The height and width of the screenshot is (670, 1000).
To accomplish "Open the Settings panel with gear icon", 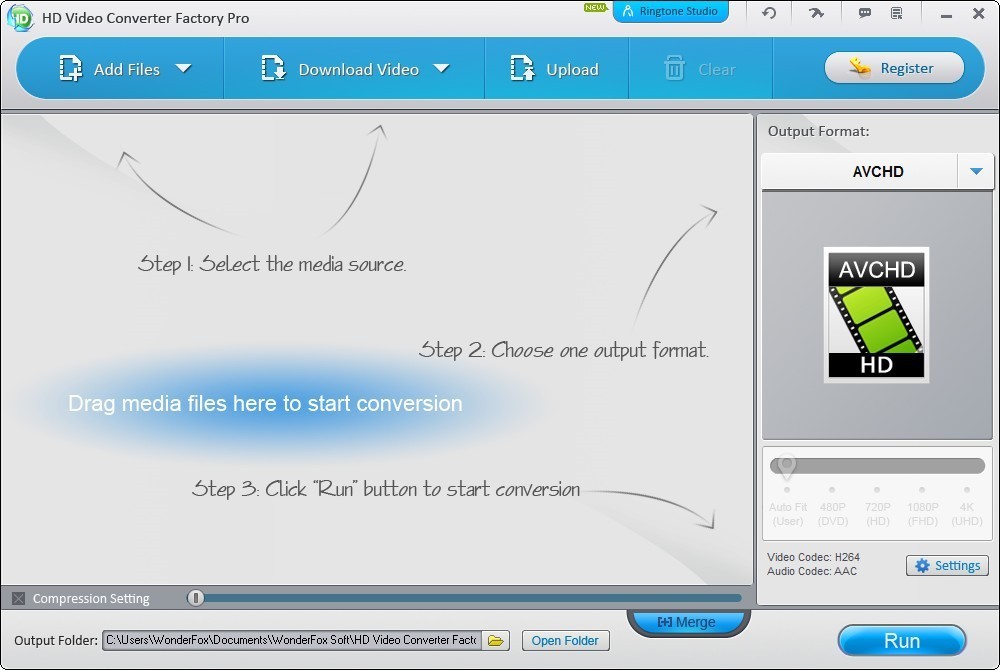I will coord(947,565).
